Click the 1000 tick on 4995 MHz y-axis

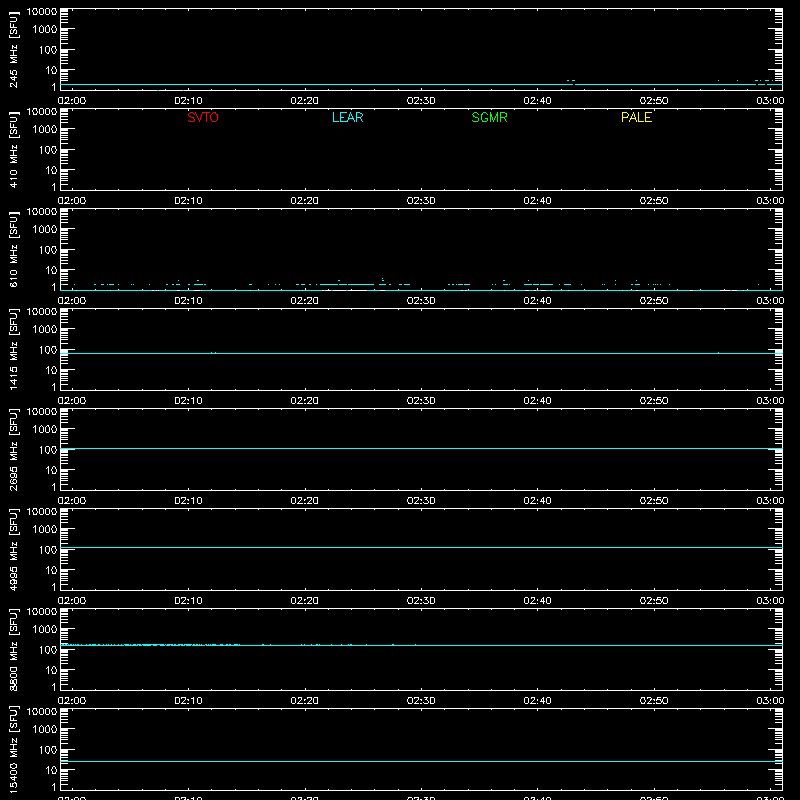pos(45,530)
